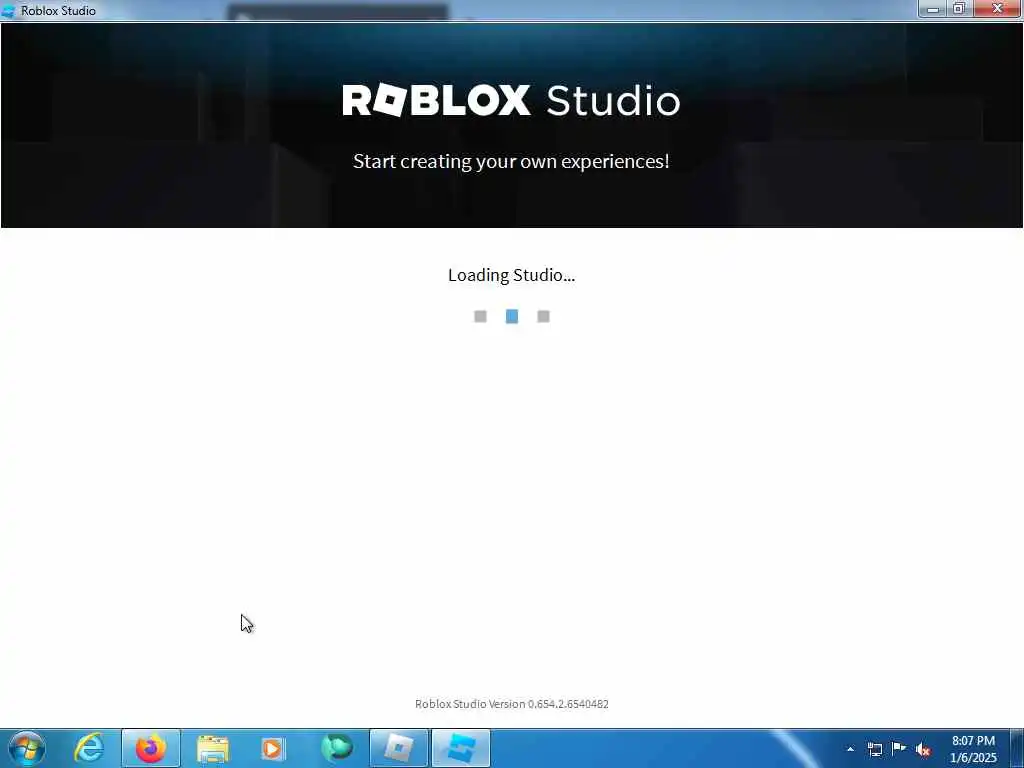Click the Roblox Studio version number text
1024x768 pixels.
tap(511, 704)
